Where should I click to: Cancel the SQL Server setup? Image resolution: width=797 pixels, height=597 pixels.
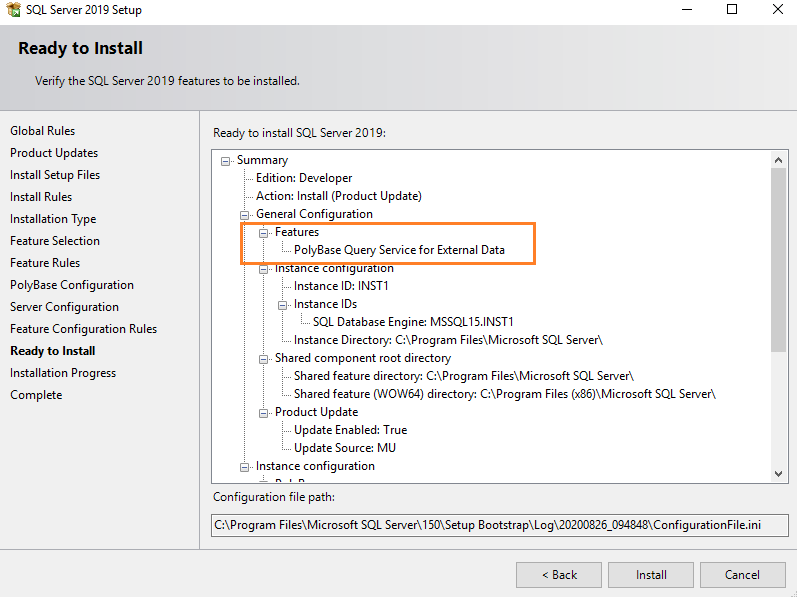coord(742,575)
